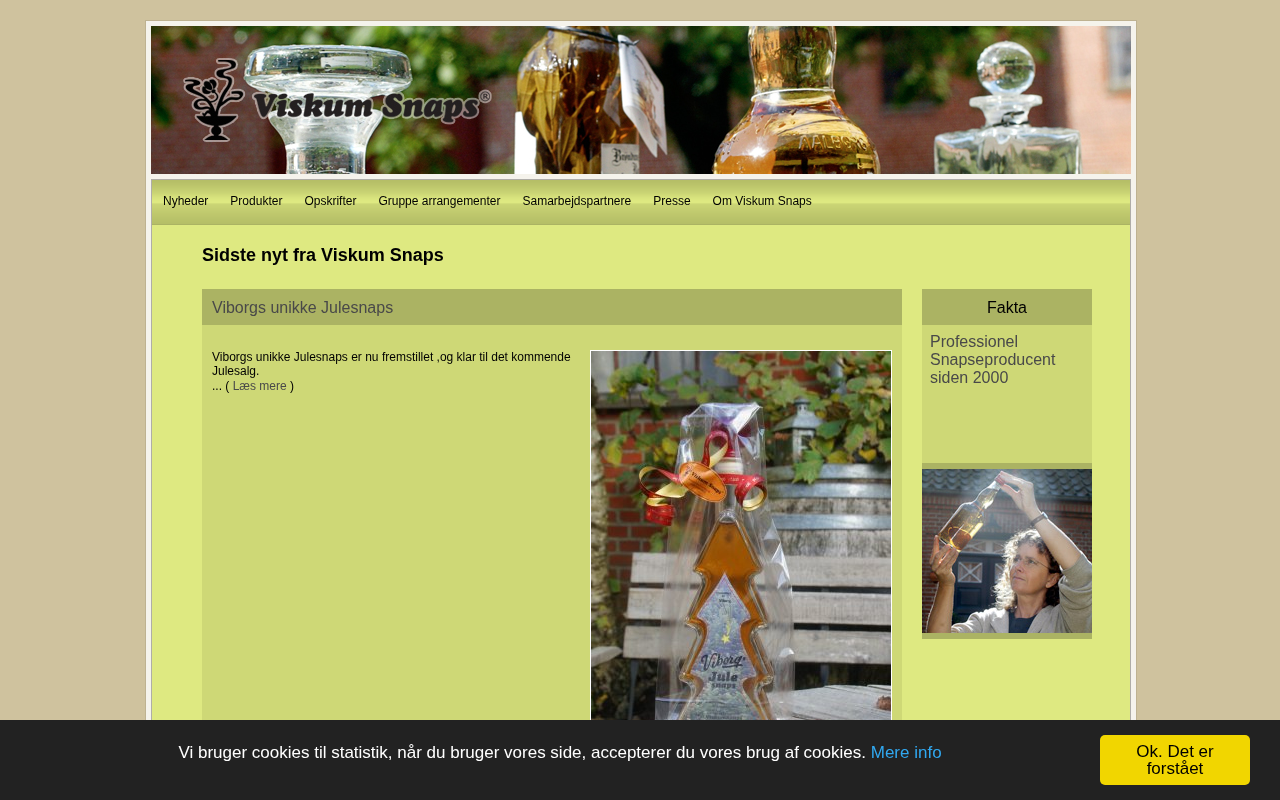
Task: Select the Professionel Snapseproducent siden 2000 text
Action: coord(993,360)
